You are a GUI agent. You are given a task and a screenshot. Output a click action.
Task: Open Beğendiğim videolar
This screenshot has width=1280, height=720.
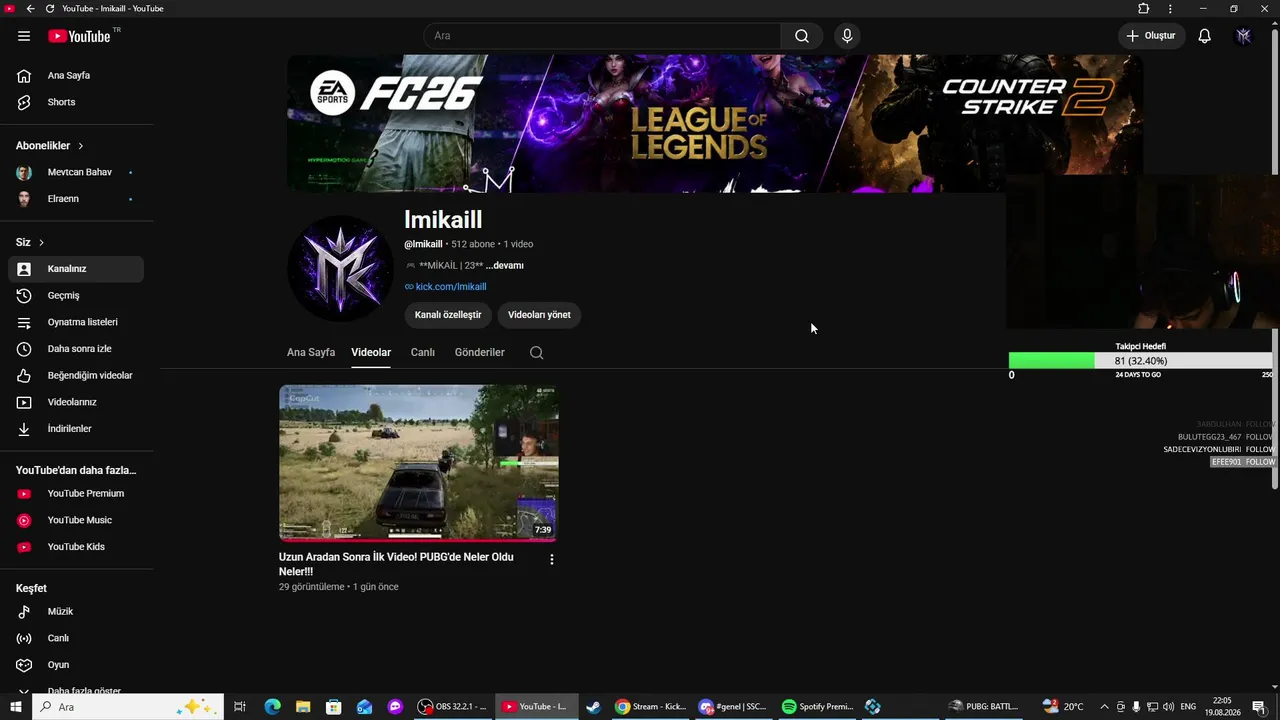76,376
